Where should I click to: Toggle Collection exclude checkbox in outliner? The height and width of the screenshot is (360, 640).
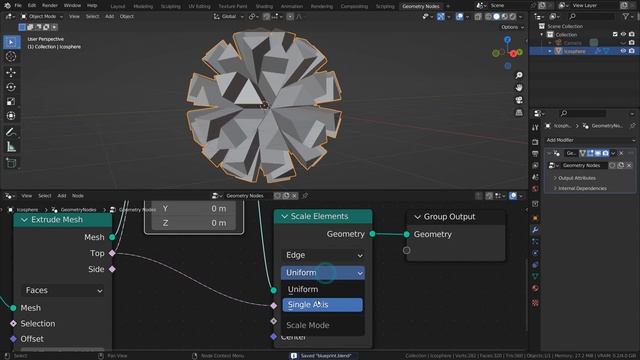[615, 35]
